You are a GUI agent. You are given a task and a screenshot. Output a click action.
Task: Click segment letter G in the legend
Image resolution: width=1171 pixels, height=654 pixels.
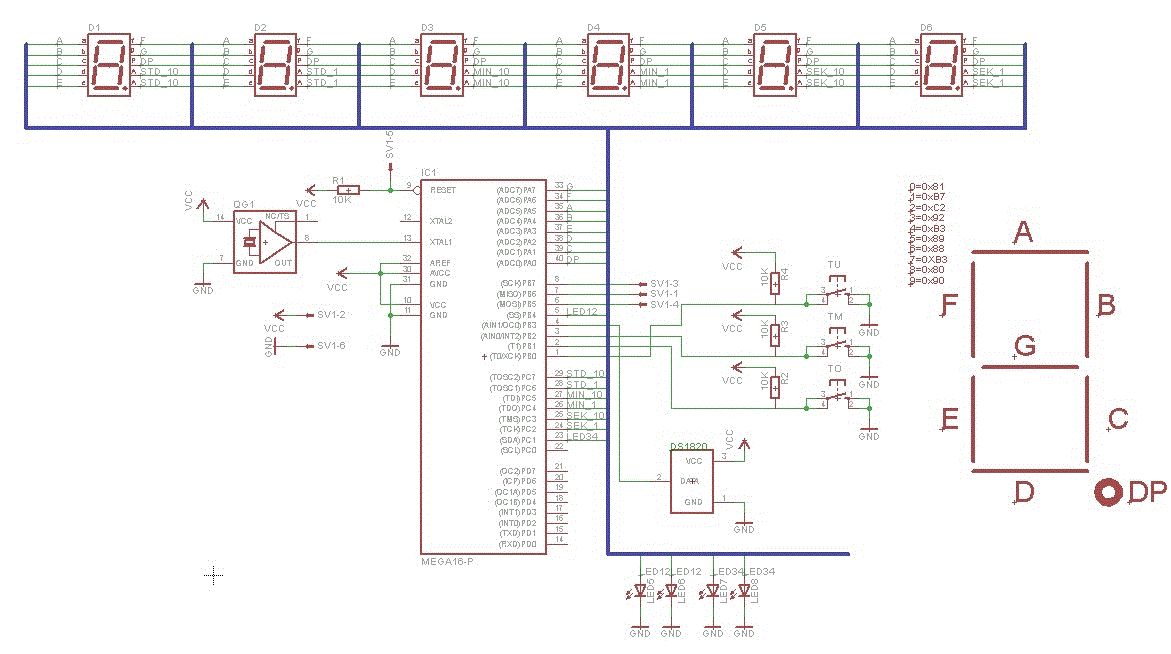tap(1025, 346)
